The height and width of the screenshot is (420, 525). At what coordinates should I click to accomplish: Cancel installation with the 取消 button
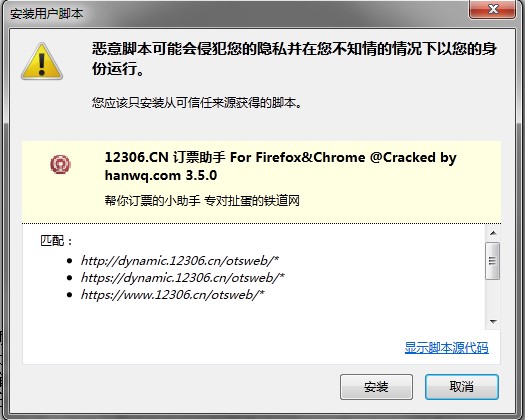click(462, 387)
